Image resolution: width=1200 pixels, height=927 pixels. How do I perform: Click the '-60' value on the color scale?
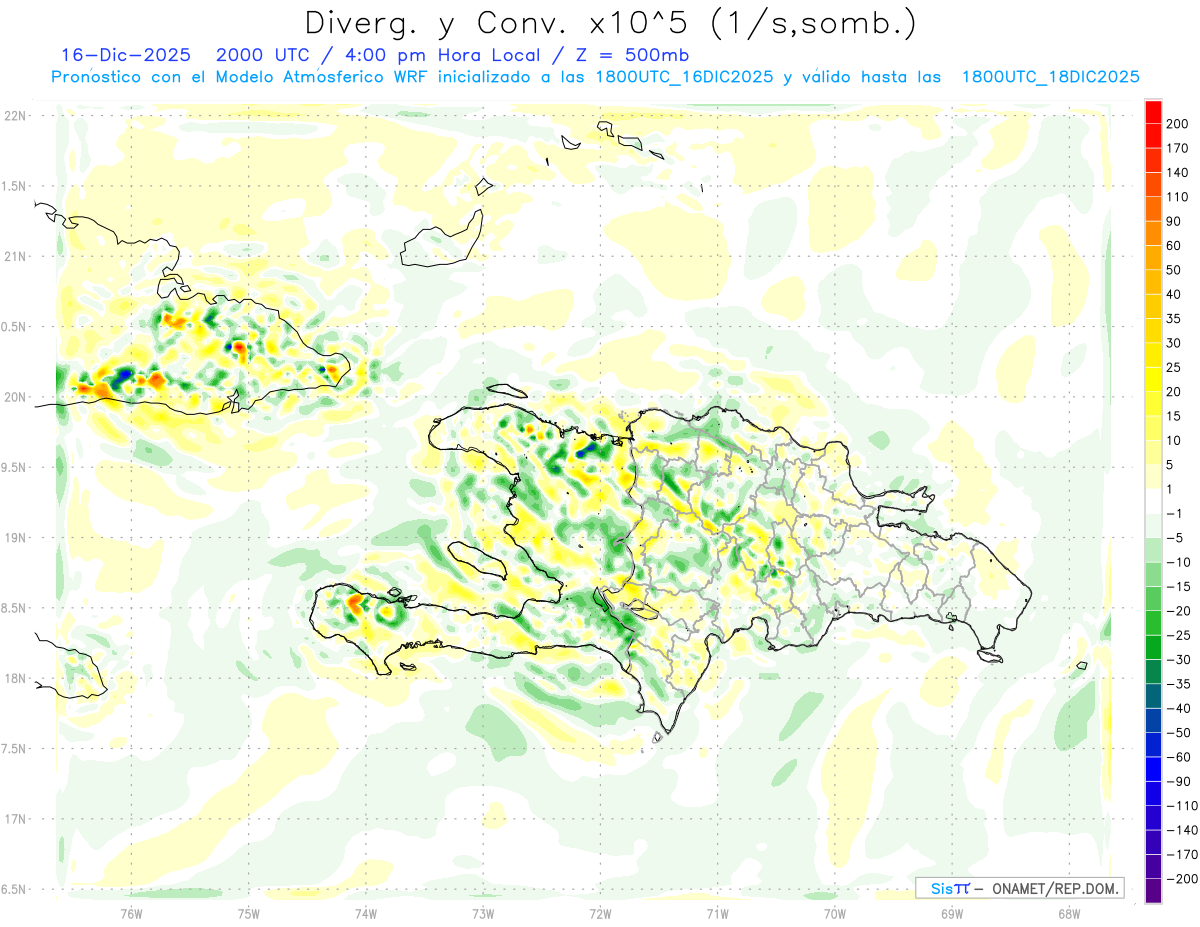pyautogui.click(x=1178, y=757)
